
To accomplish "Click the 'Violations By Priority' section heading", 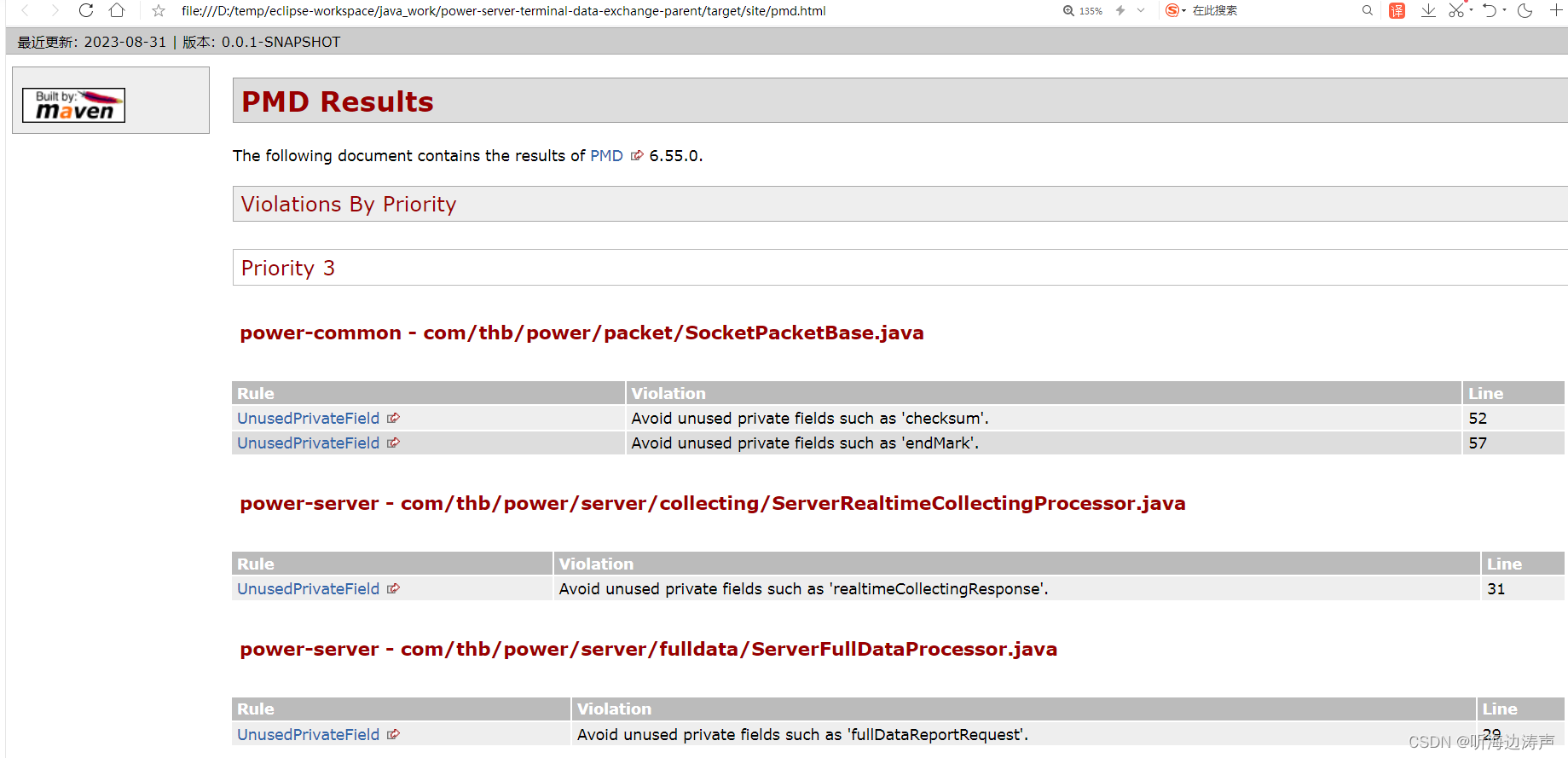I will tap(349, 204).
